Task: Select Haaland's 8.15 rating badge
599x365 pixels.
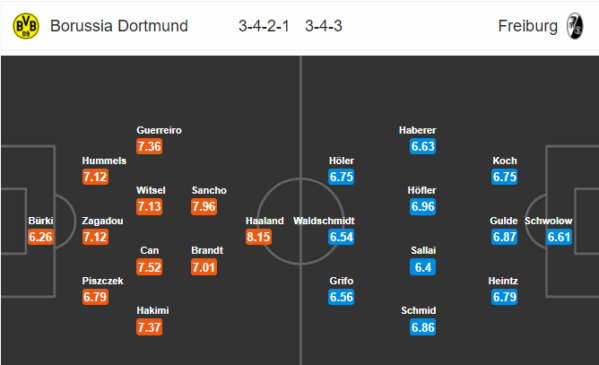Action: point(259,237)
